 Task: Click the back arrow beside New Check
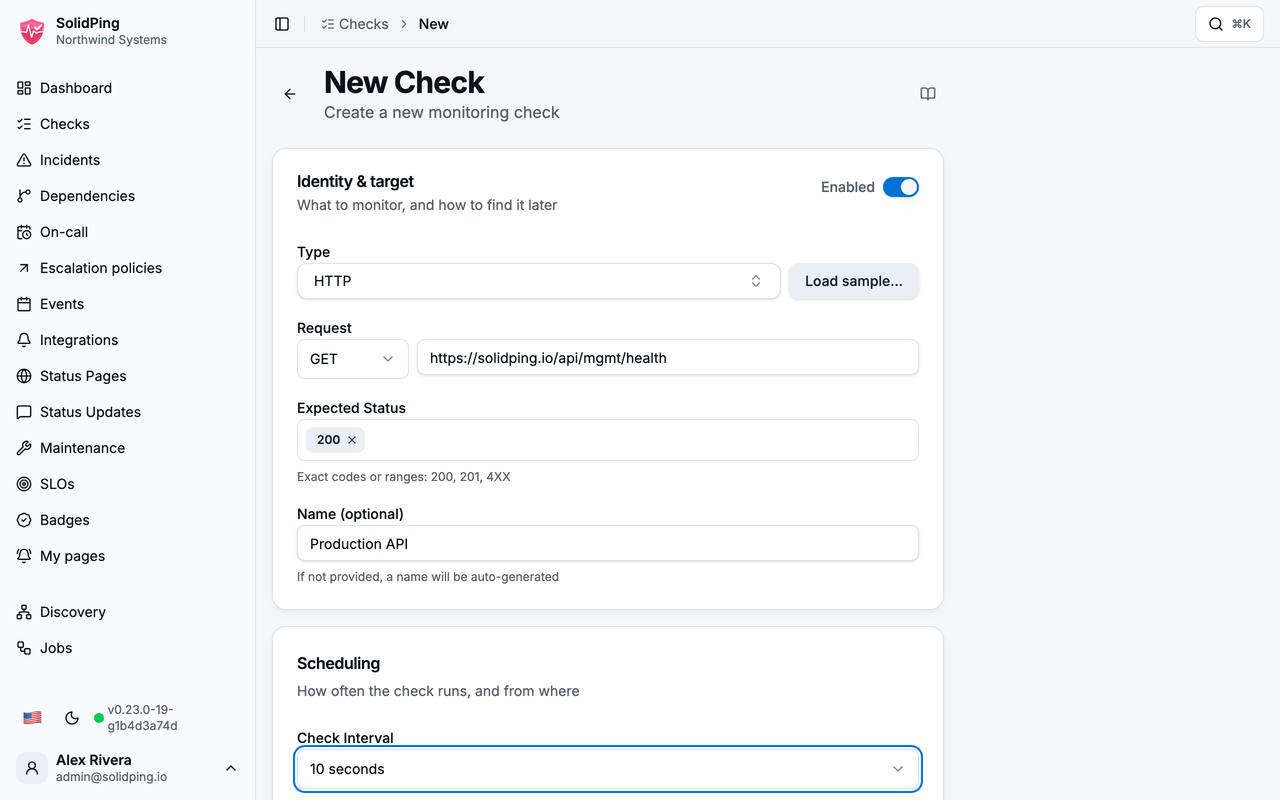[290, 94]
